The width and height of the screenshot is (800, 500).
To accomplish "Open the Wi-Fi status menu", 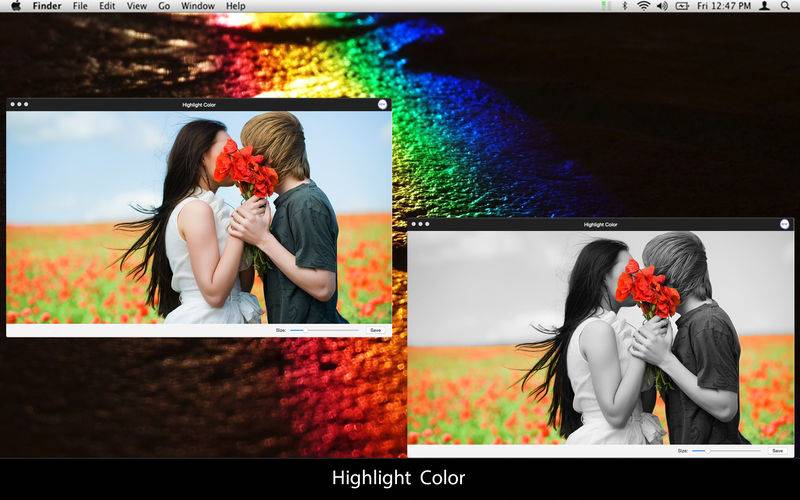I will point(644,6).
